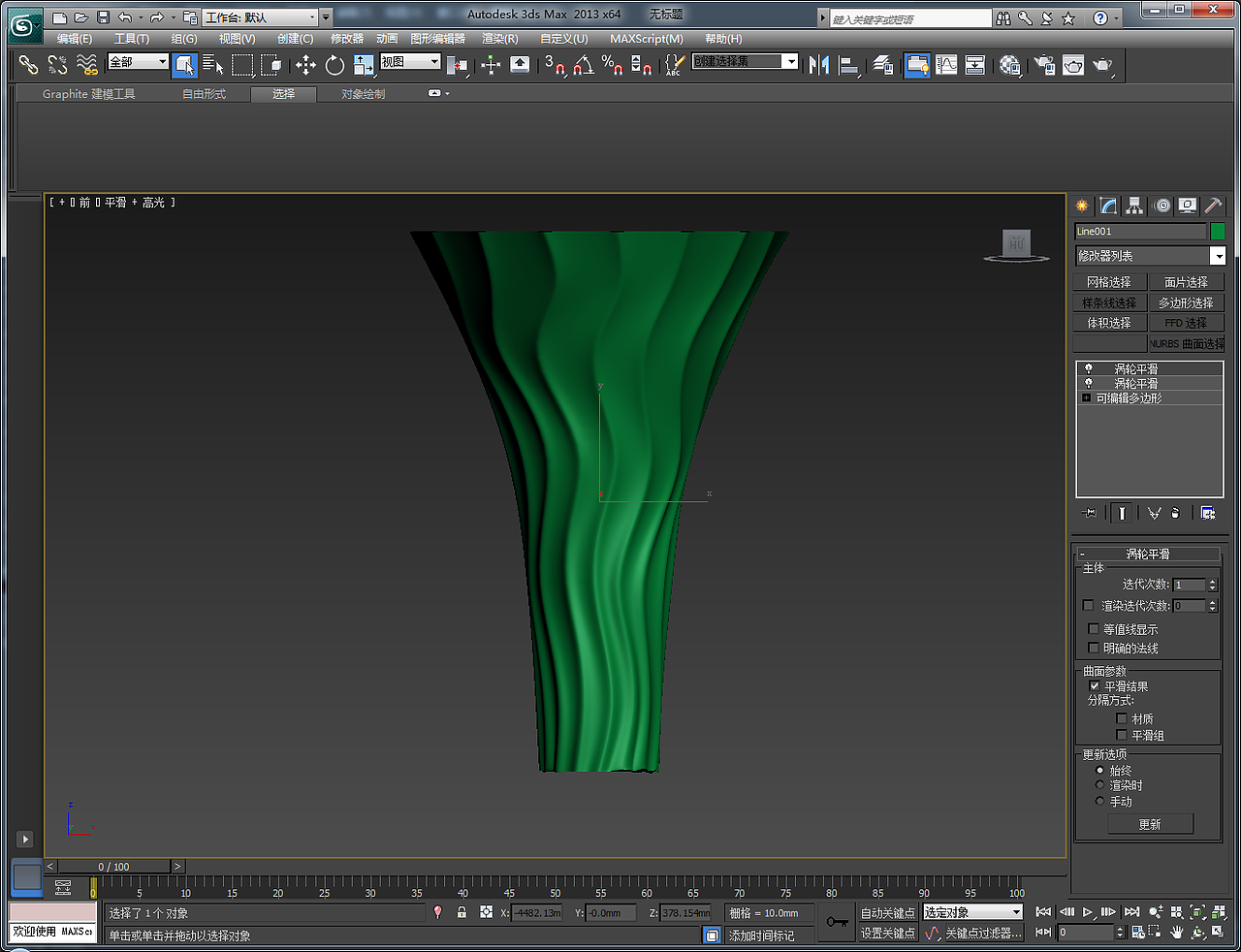Activate the Select and Scale tool
Screen dimensions: 1241x952
tap(364, 65)
